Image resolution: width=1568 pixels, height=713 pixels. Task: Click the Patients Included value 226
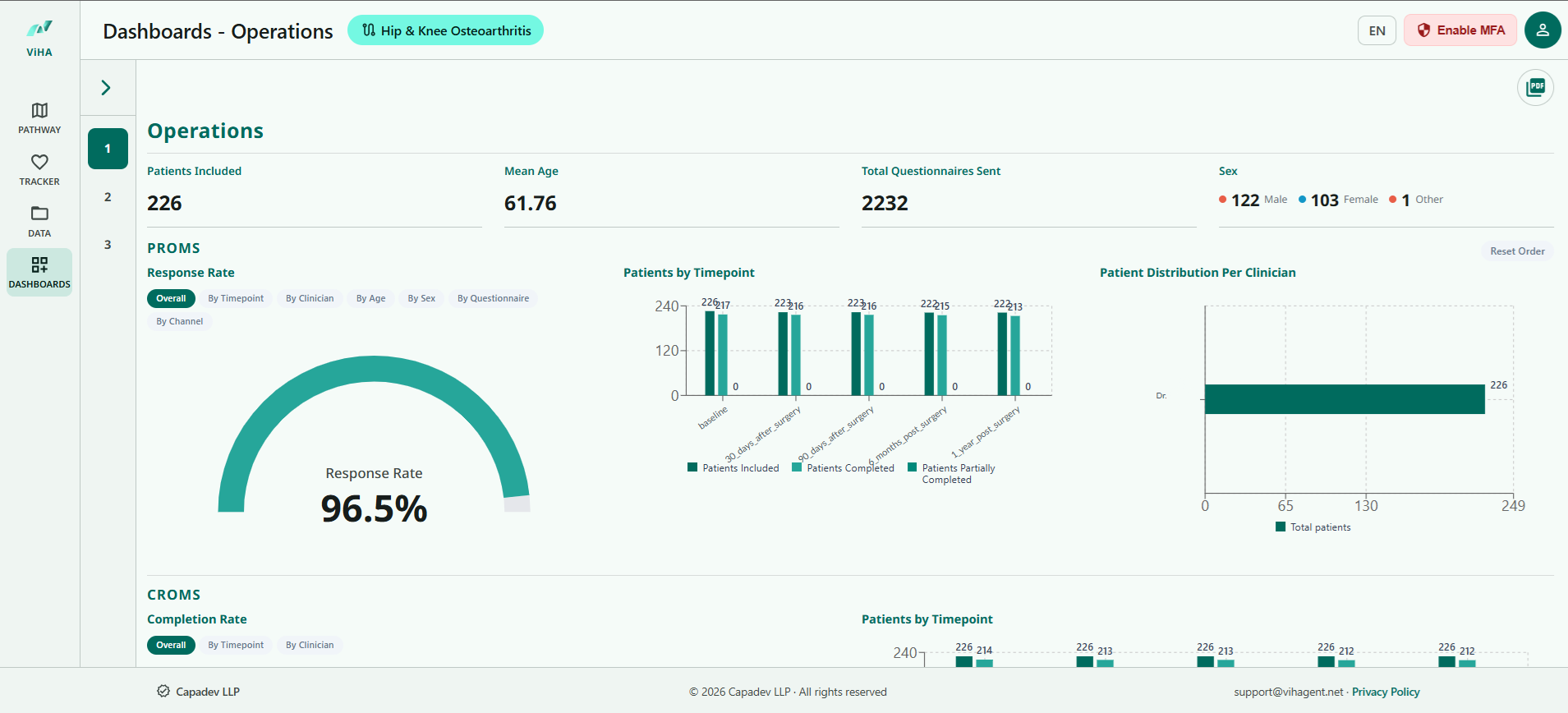pos(164,203)
